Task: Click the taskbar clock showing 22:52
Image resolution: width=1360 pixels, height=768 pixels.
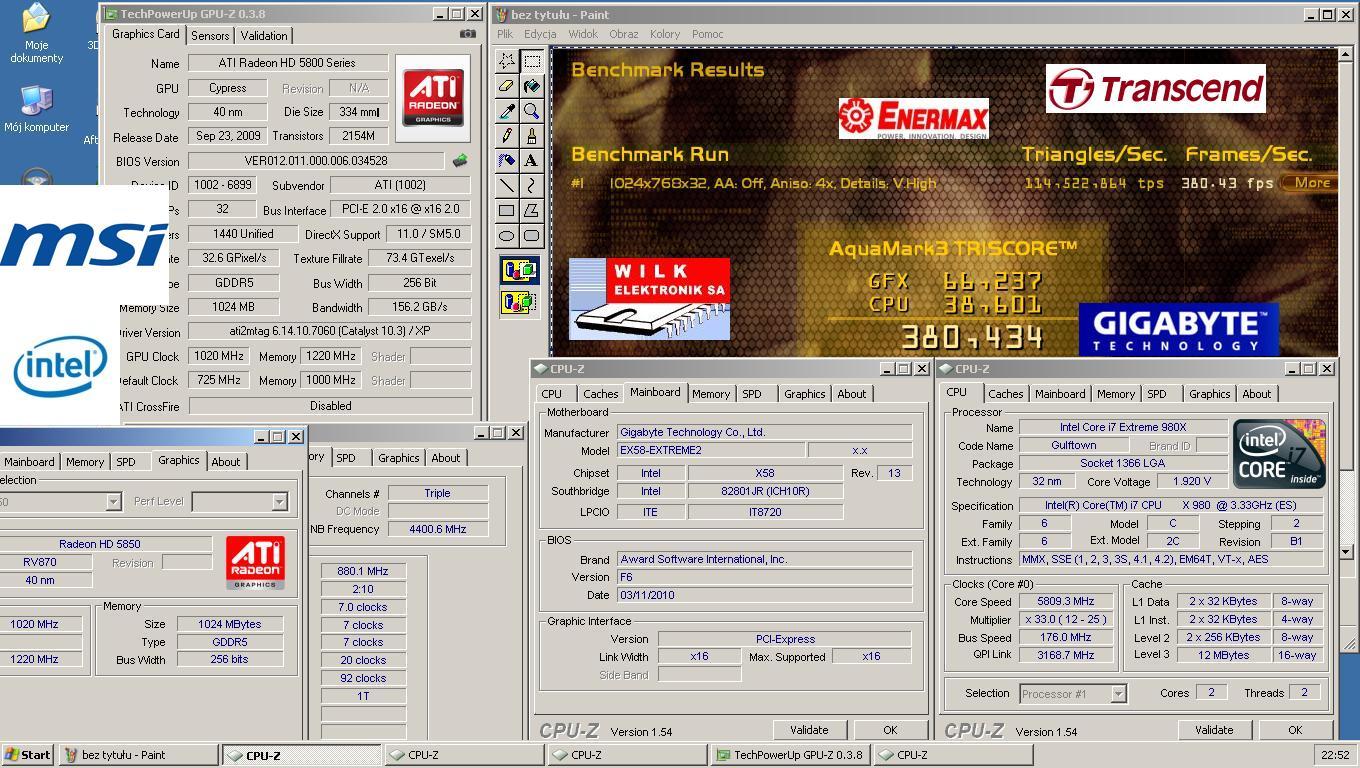Action: click(1335, 755)
